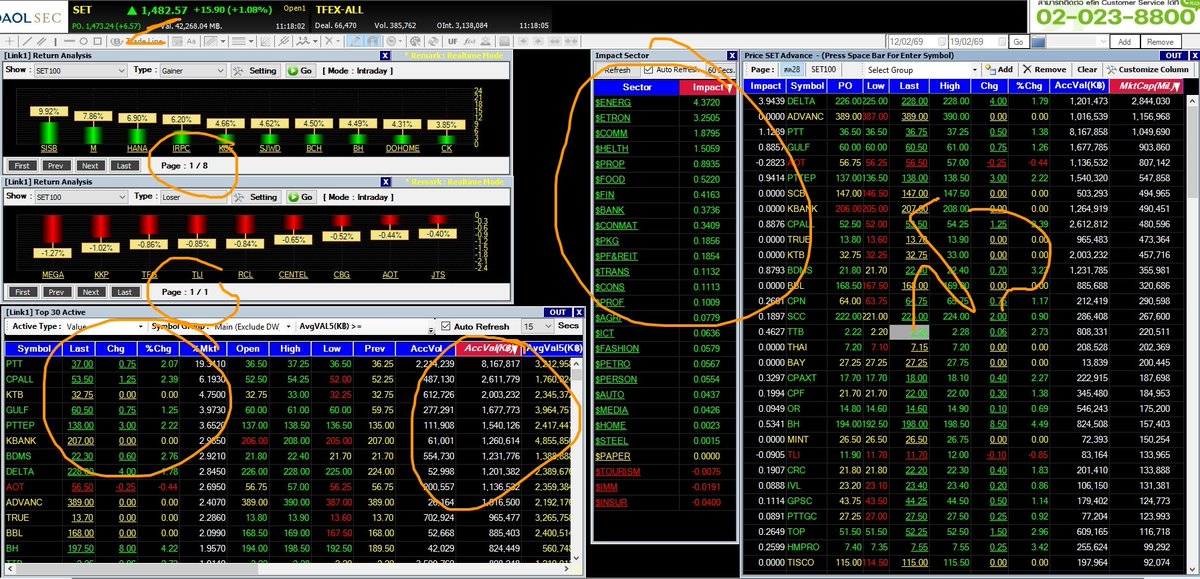Click the Setting gear in Gainer panel

click(254, 71)
